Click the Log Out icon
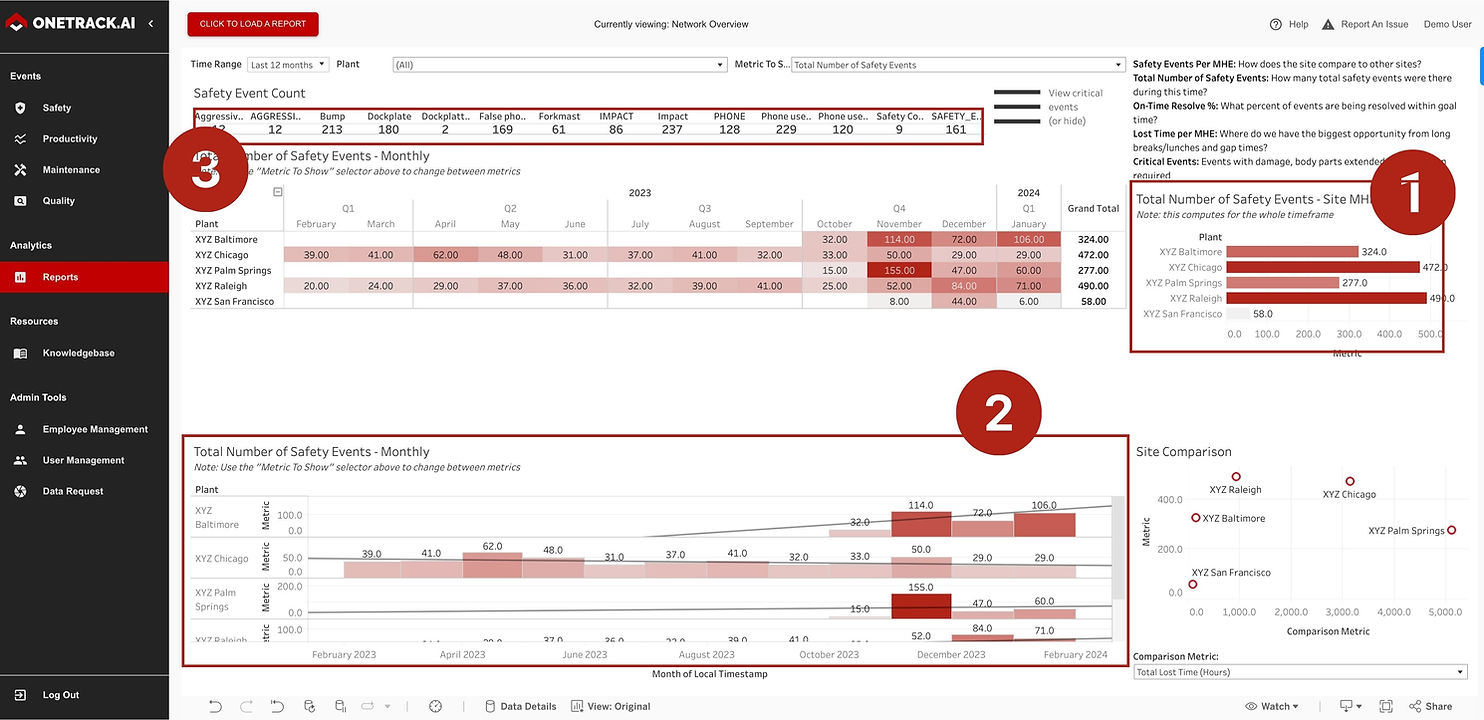Image resolution: width=1484 pixels, height=720 pixels. point(20,695)
